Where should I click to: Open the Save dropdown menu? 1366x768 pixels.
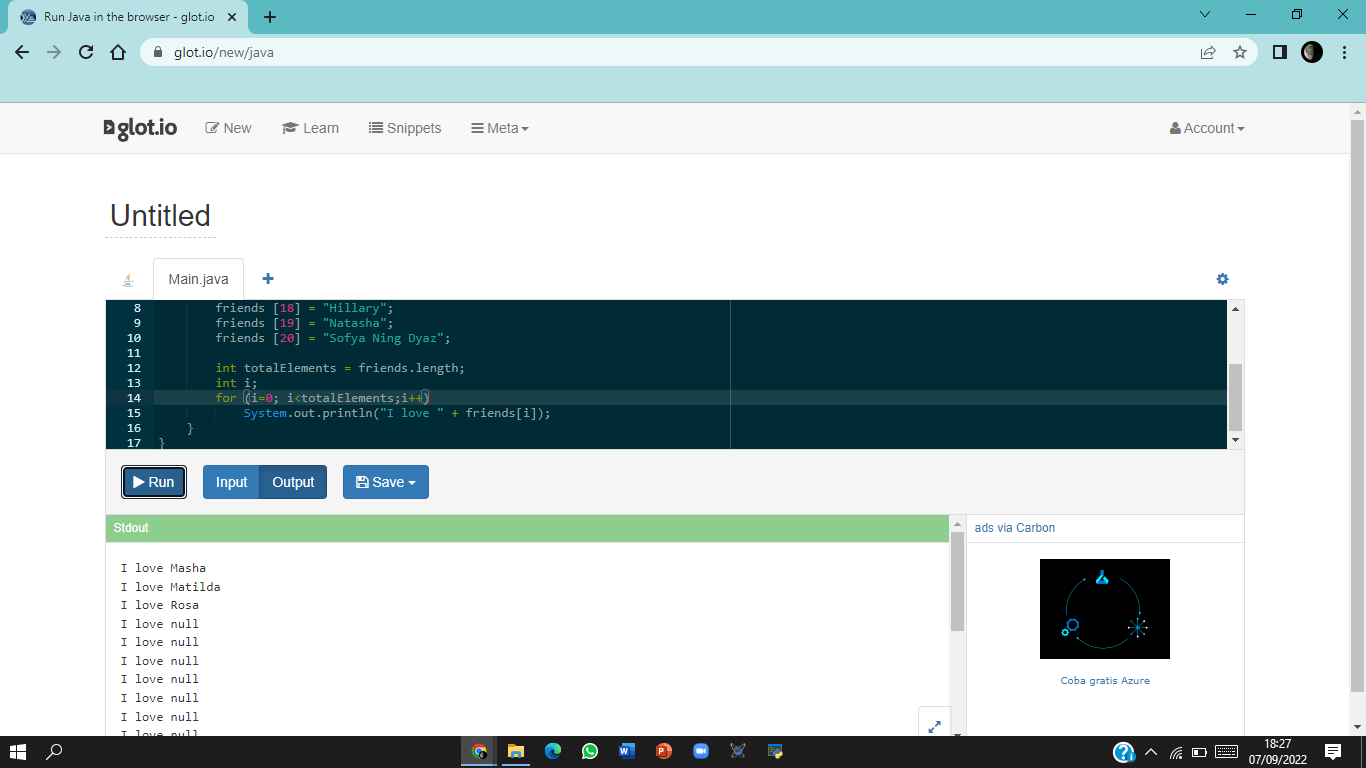(x=386, y=482)
